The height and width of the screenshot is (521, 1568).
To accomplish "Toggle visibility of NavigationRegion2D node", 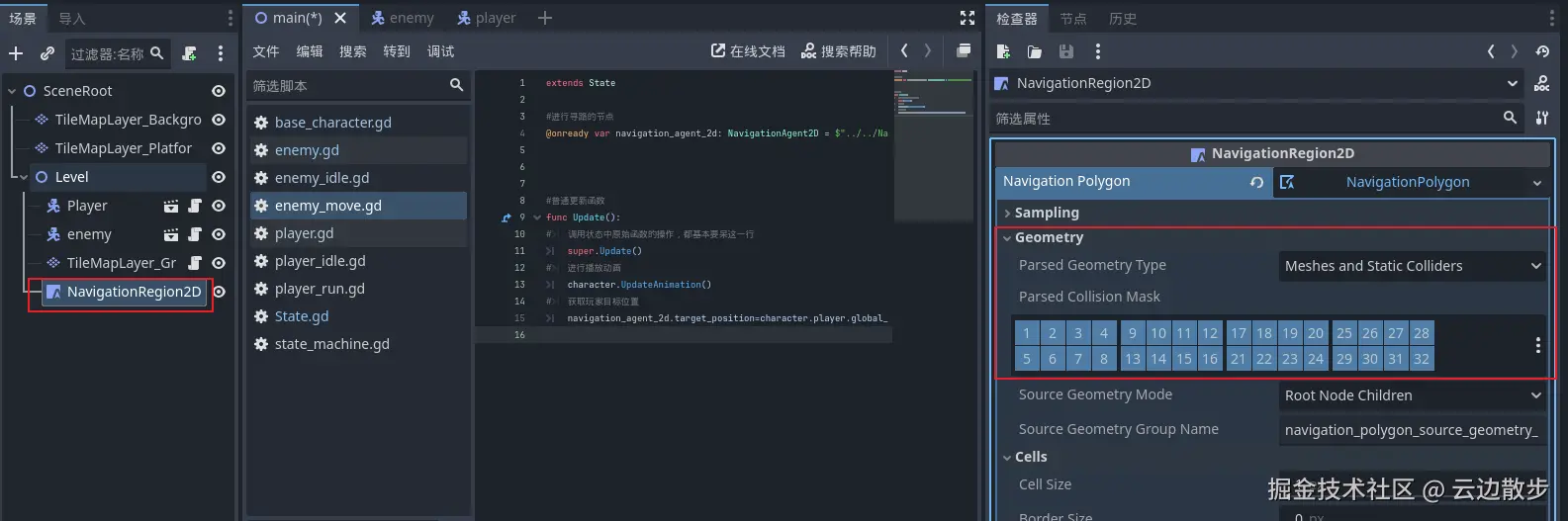I will click(x=219, y=292).
